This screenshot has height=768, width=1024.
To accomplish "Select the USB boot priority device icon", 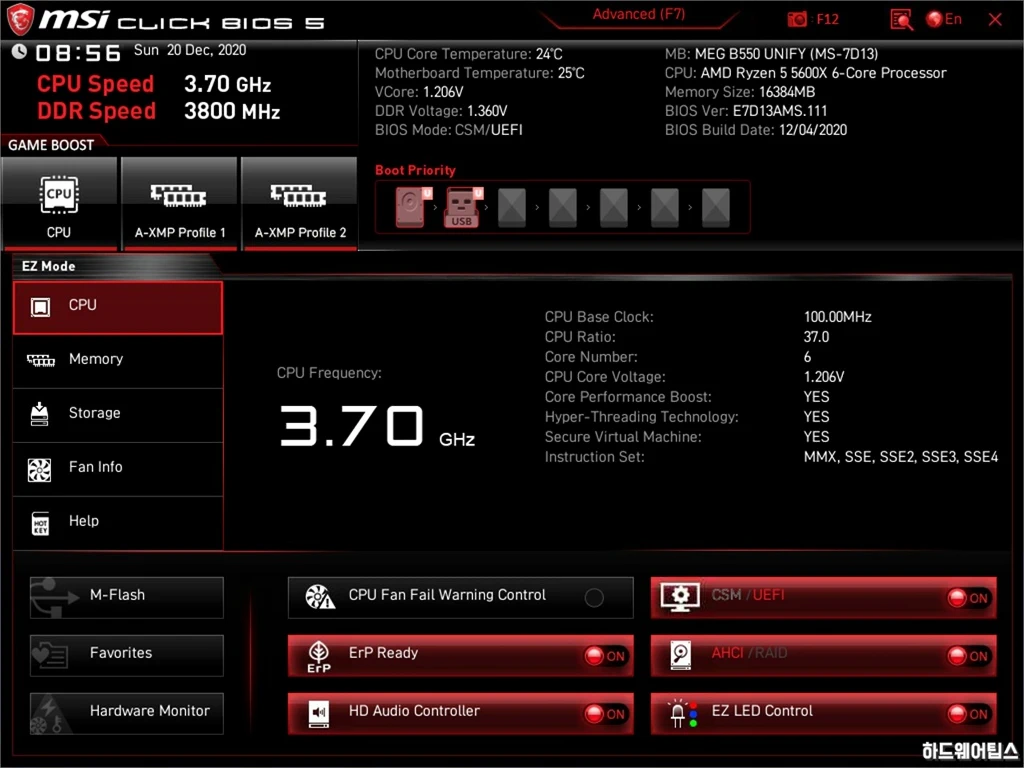I will point(462,207).
